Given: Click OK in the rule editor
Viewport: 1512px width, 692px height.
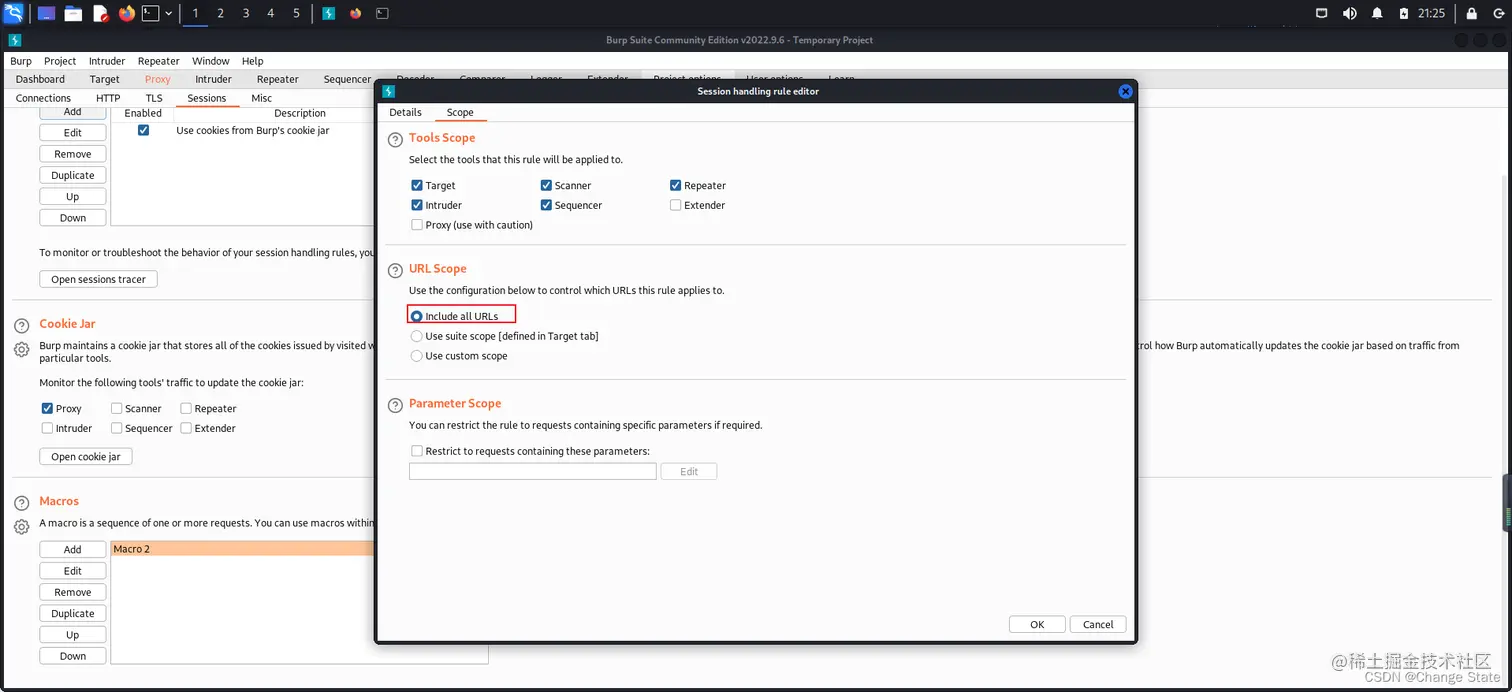Looking at the screenshot, I should [1037, 624].
